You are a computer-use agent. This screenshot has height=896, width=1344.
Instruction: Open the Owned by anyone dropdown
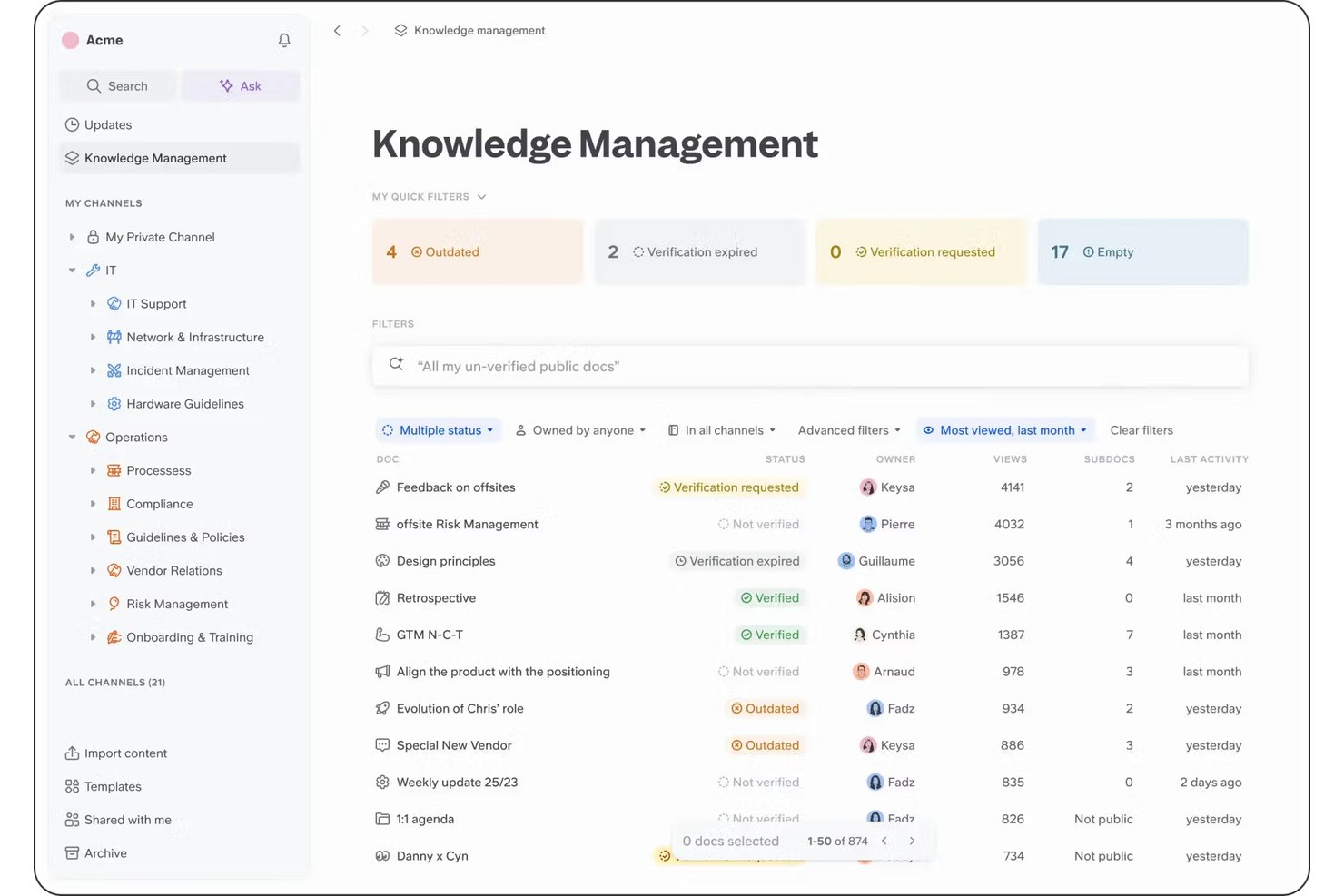(580, 430)
